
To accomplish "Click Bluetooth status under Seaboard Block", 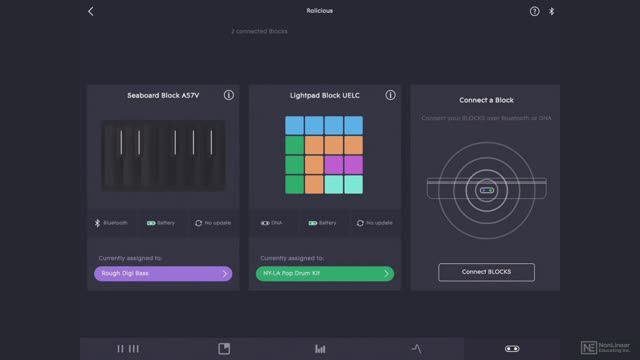I will click(x=111, y=223).
